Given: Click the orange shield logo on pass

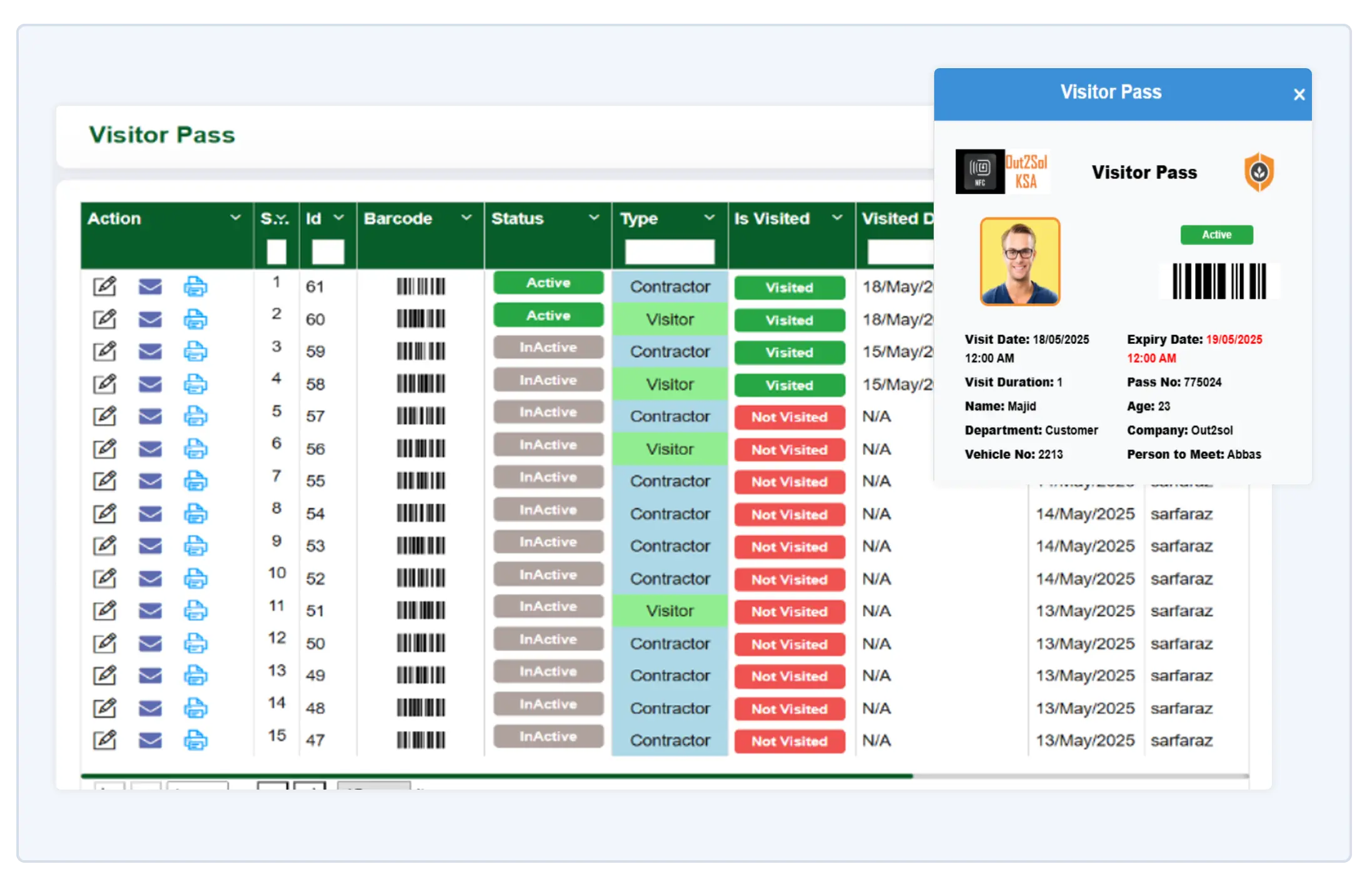Looking at the screenshot, I should click(x=1259, y=172).
